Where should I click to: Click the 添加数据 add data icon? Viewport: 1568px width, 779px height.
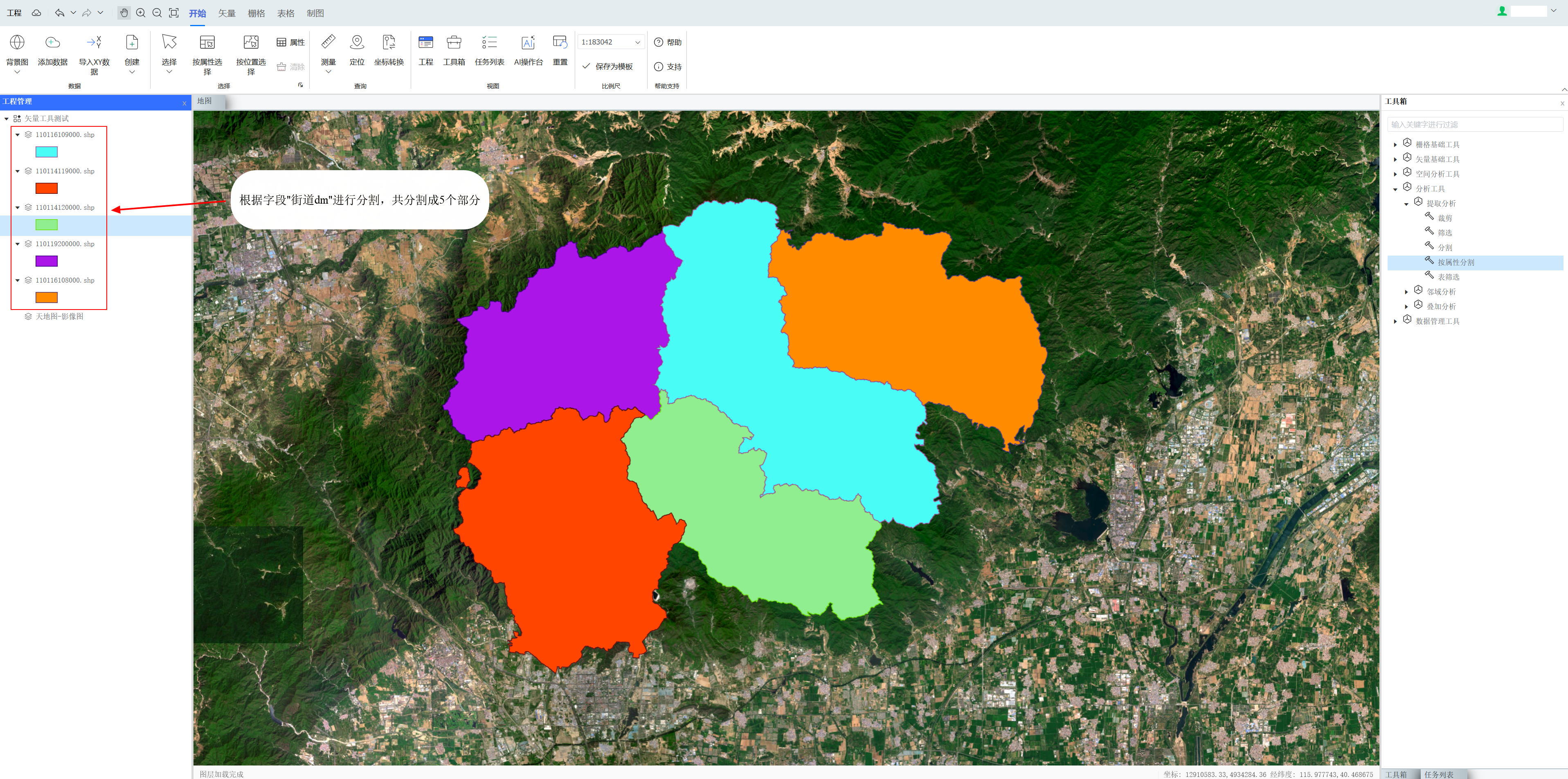pyautogui.click(x=52, y=43)
